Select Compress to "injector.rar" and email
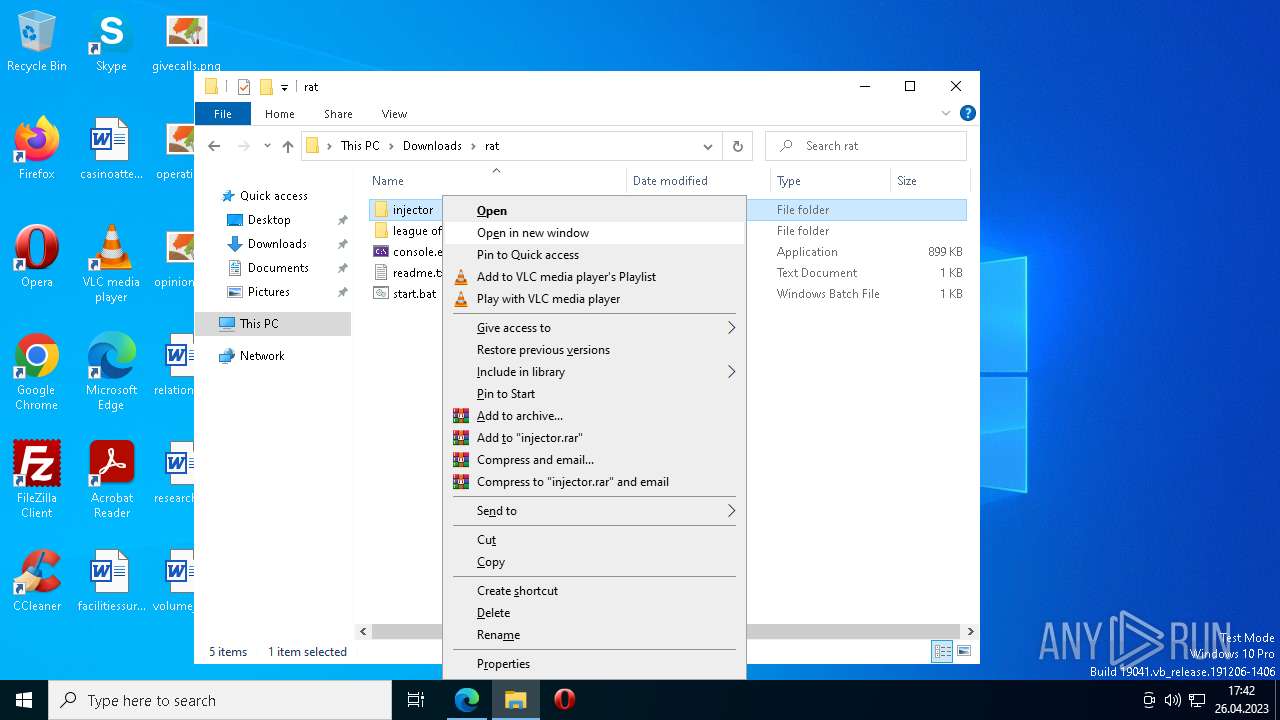1280x720 pixels. click(594, 482)
